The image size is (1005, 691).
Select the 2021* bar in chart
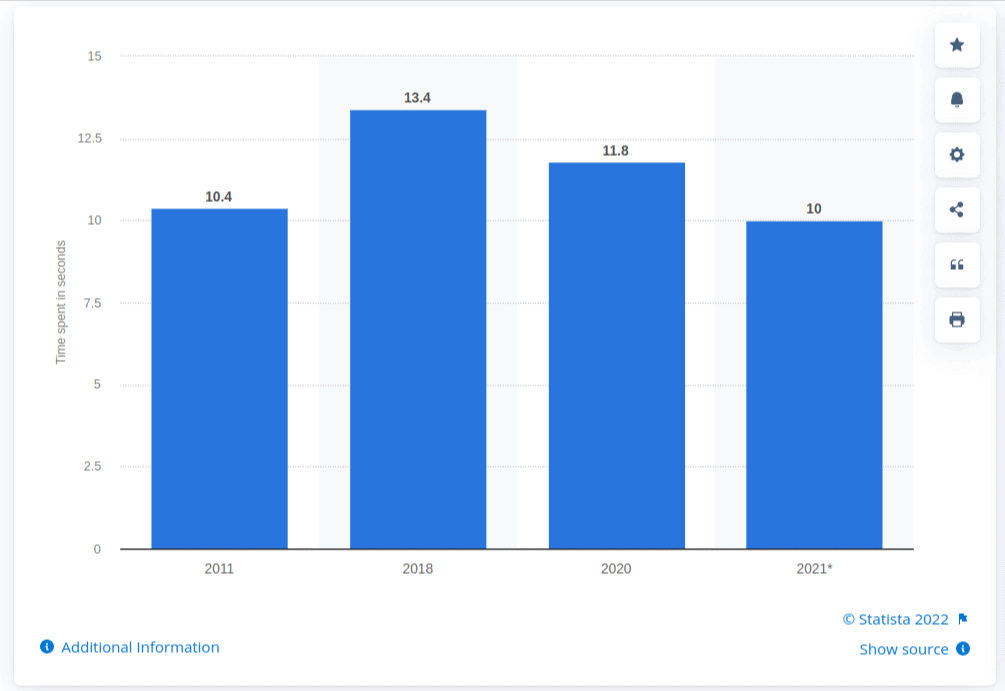coord(814,385)
